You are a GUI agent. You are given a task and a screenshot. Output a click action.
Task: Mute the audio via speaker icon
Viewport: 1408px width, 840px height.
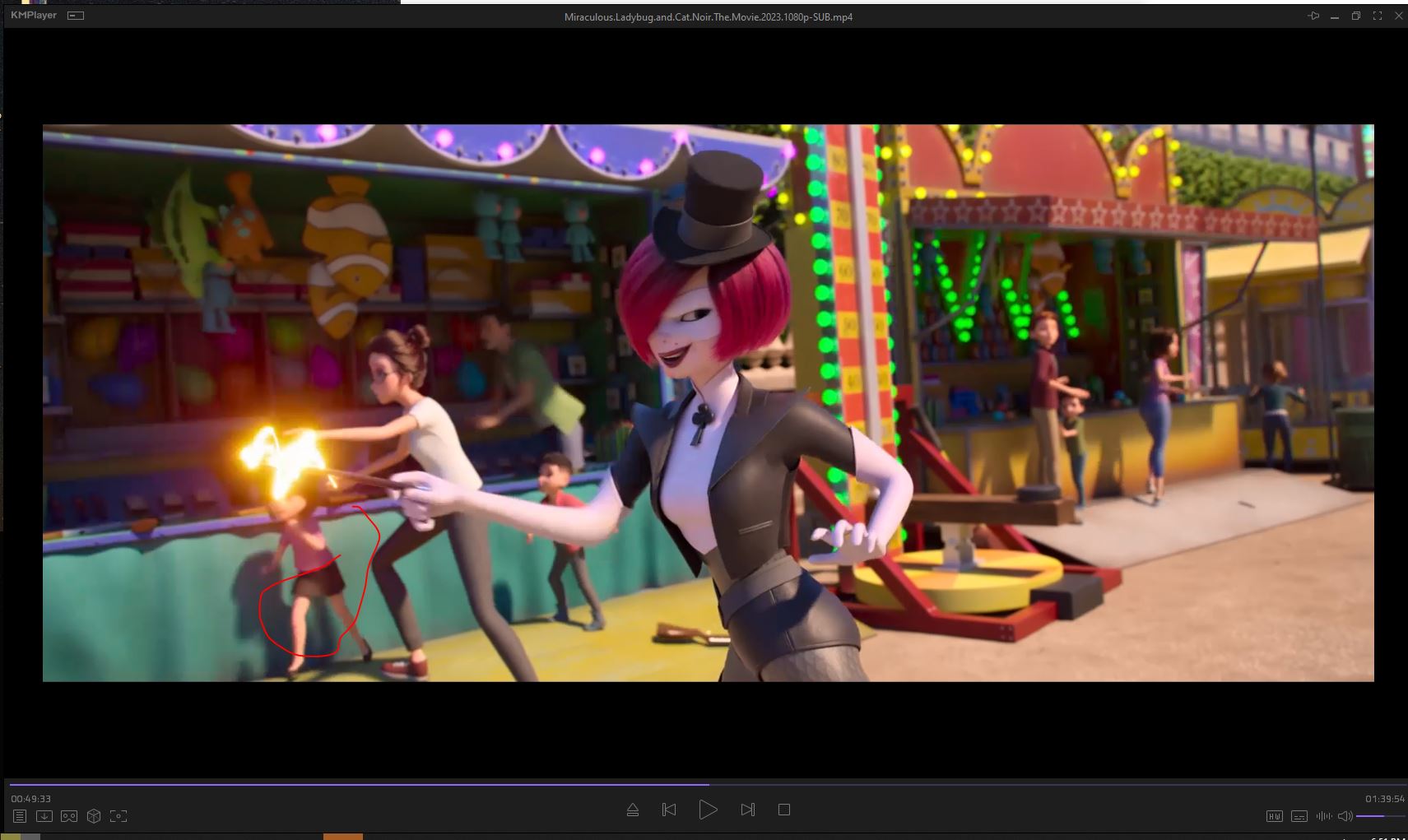pyautogui.click(x=1345, y=816)
